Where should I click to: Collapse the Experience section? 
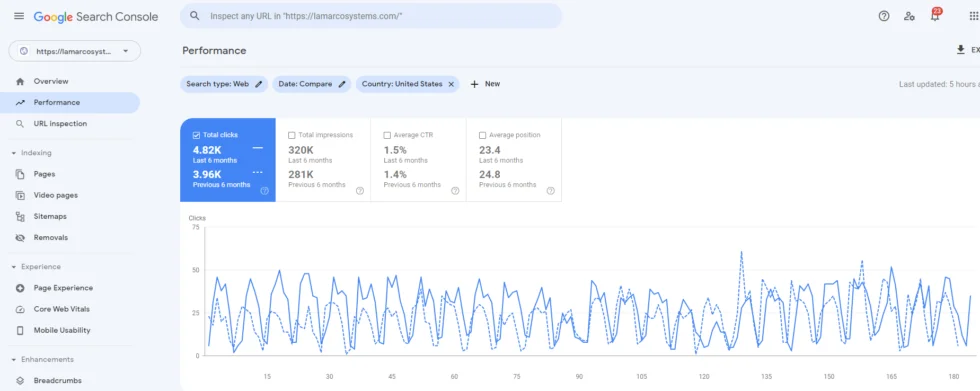(x=14, y=267)
